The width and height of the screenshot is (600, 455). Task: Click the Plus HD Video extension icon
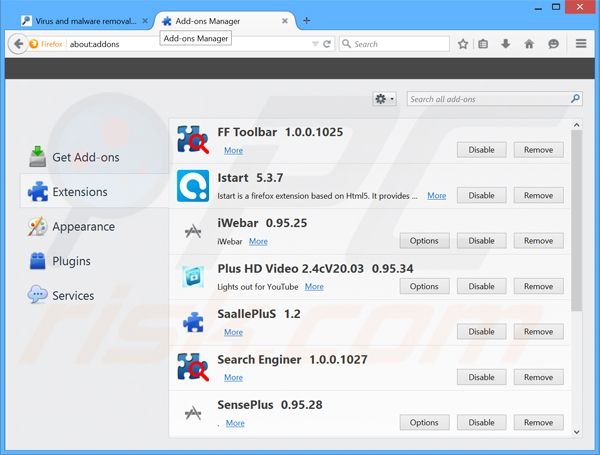[193, 276]
